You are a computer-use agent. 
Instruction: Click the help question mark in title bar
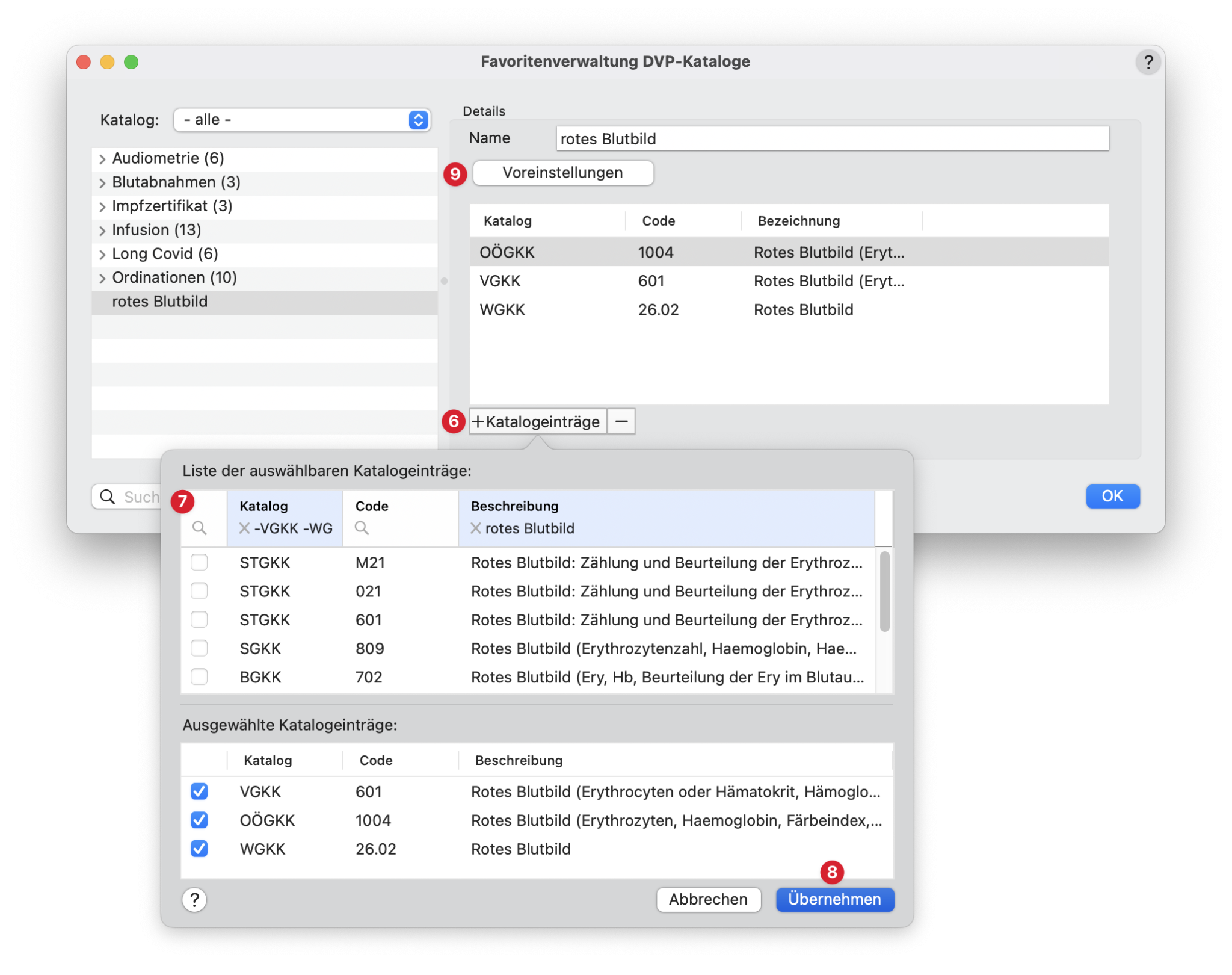1148,62
